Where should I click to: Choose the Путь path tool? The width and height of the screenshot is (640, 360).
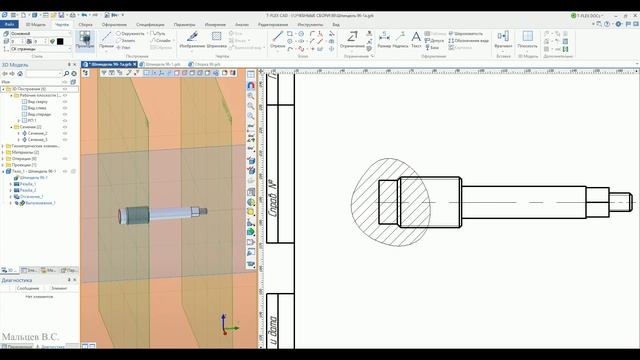[x=158, y=33]
